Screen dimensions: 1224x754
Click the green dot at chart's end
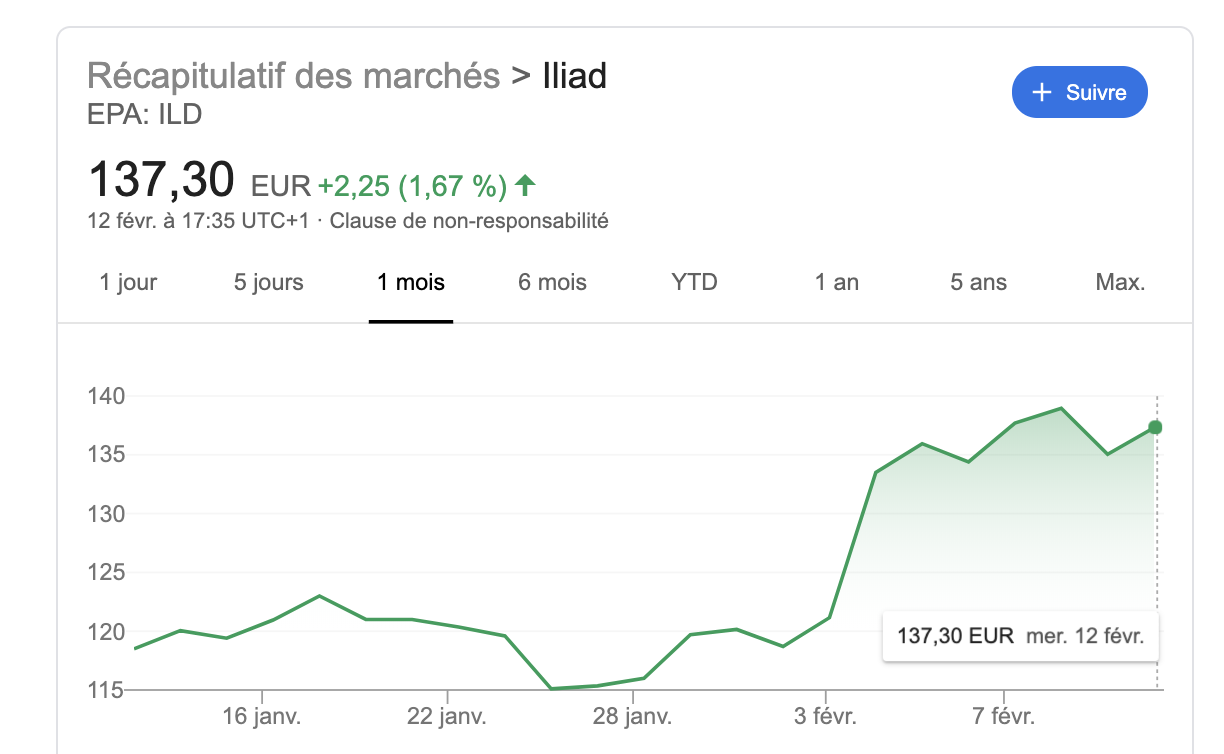coord(1155,427)
